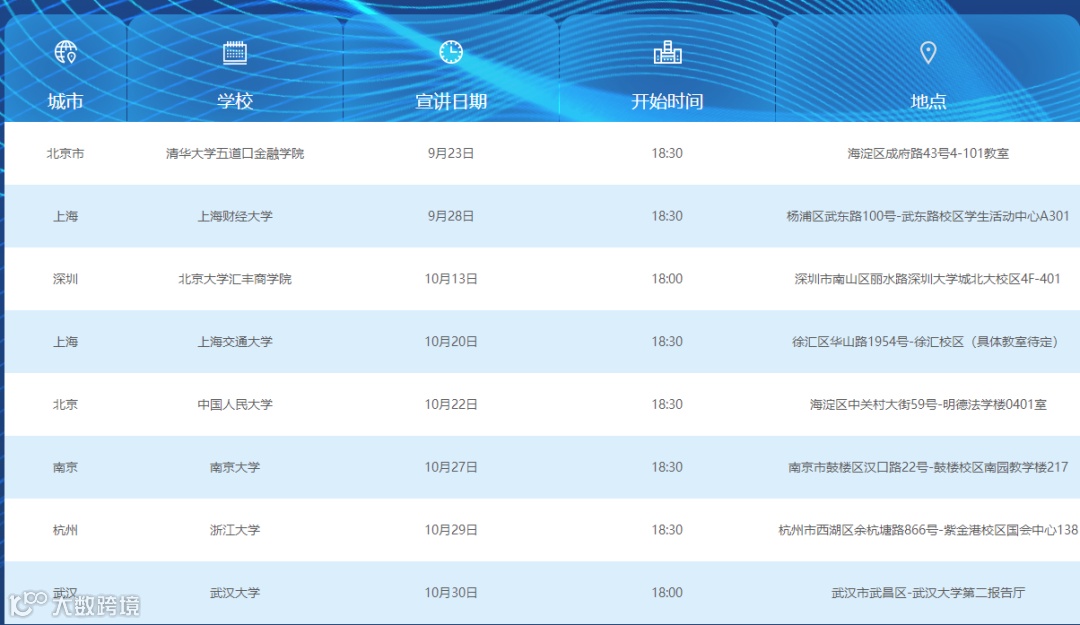This screenshot has width=1080, height=625.
Task: Click the 深圳 city cell
Action: click(65, 279)
